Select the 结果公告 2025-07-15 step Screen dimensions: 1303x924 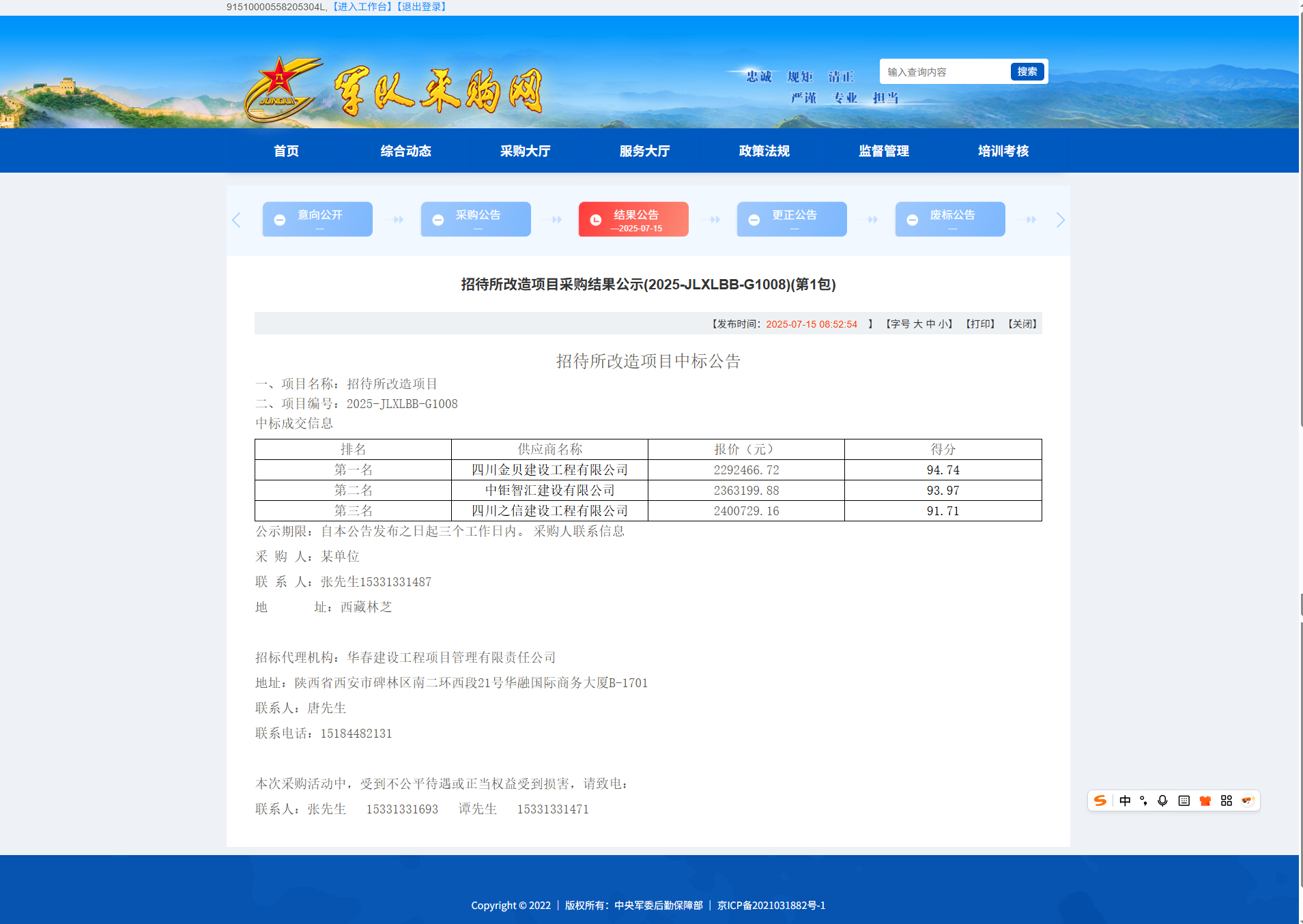(x=633, y=219)
